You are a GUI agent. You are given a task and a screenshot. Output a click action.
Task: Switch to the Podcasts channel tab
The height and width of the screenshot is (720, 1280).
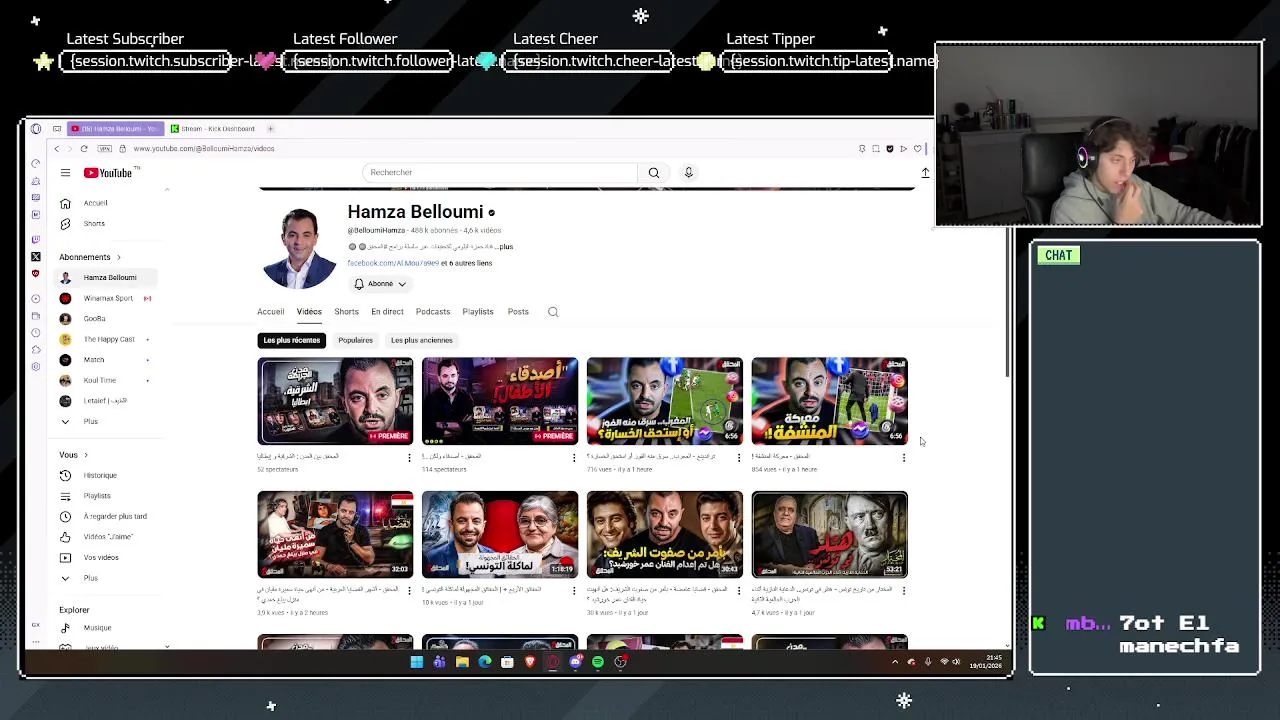click(x=433, y=312)
